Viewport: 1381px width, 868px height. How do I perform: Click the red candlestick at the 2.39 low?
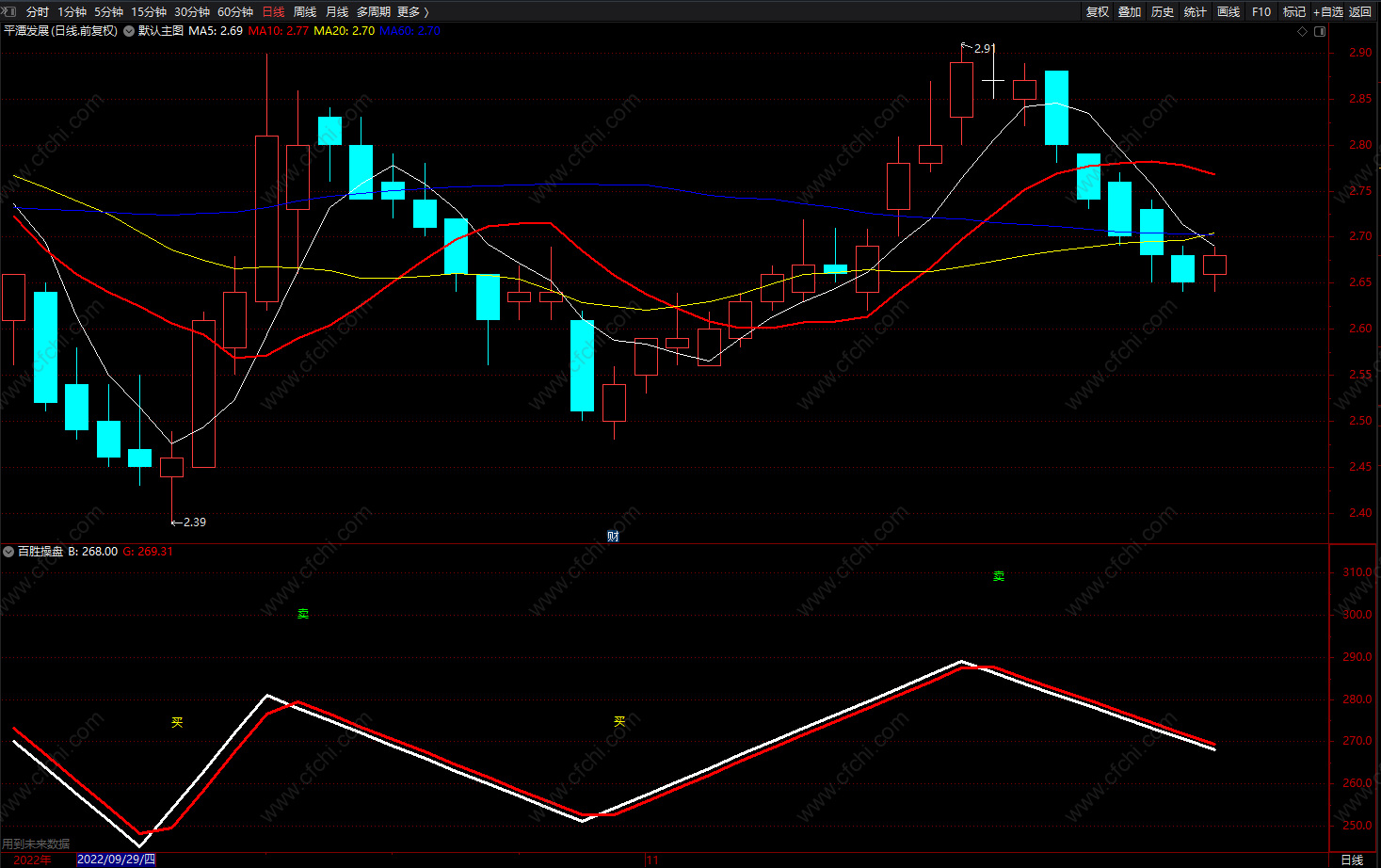171,467
